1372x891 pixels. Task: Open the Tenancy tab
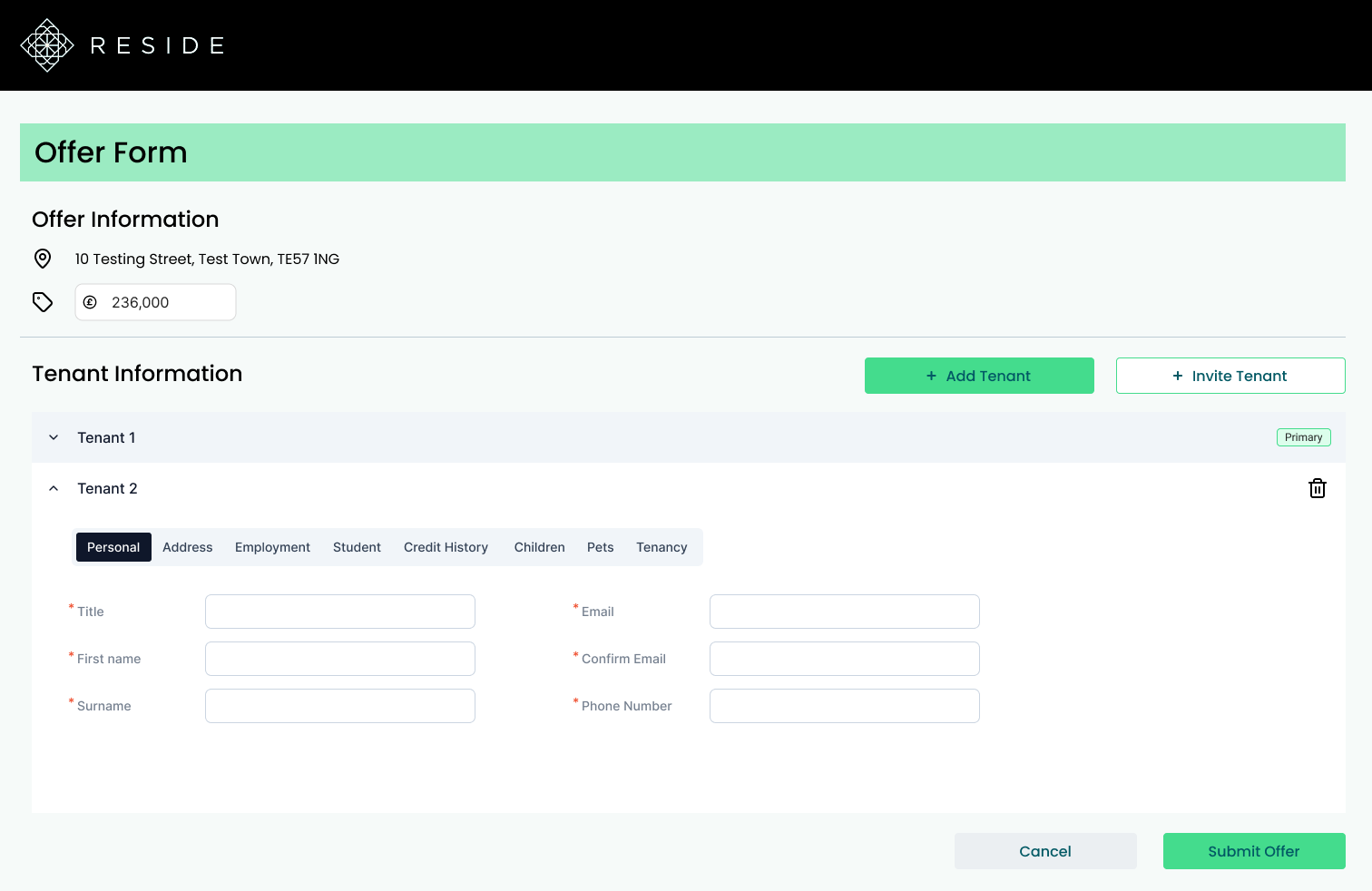click(x=661, y=547)
